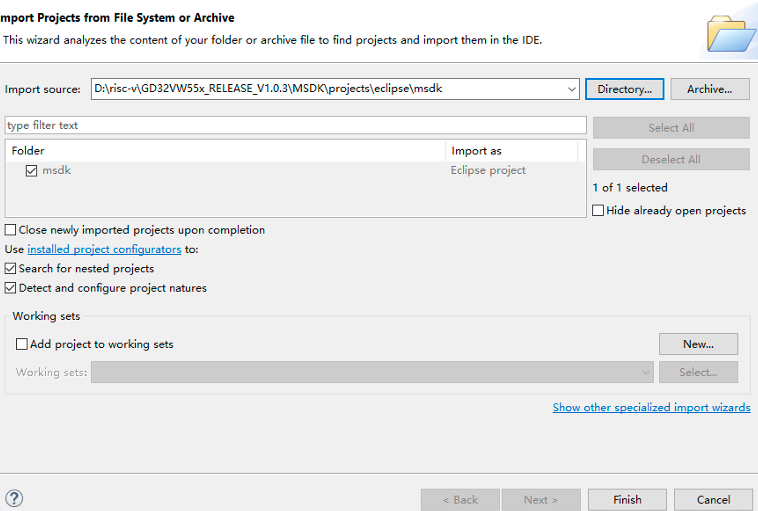
Task: Click the Select All button
Action: 671,128
